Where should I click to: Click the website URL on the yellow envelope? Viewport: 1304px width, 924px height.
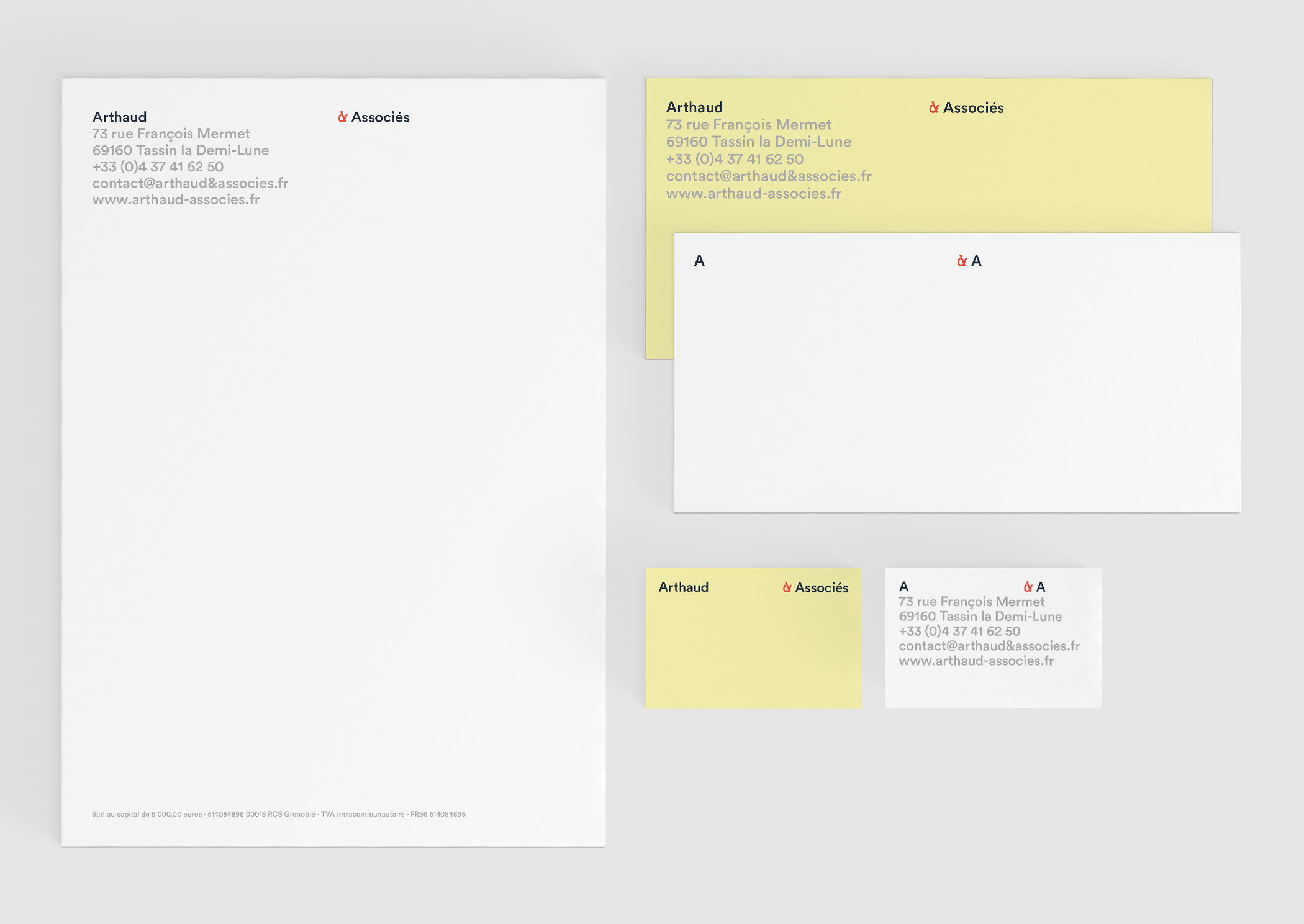click(x=753, y=194)
